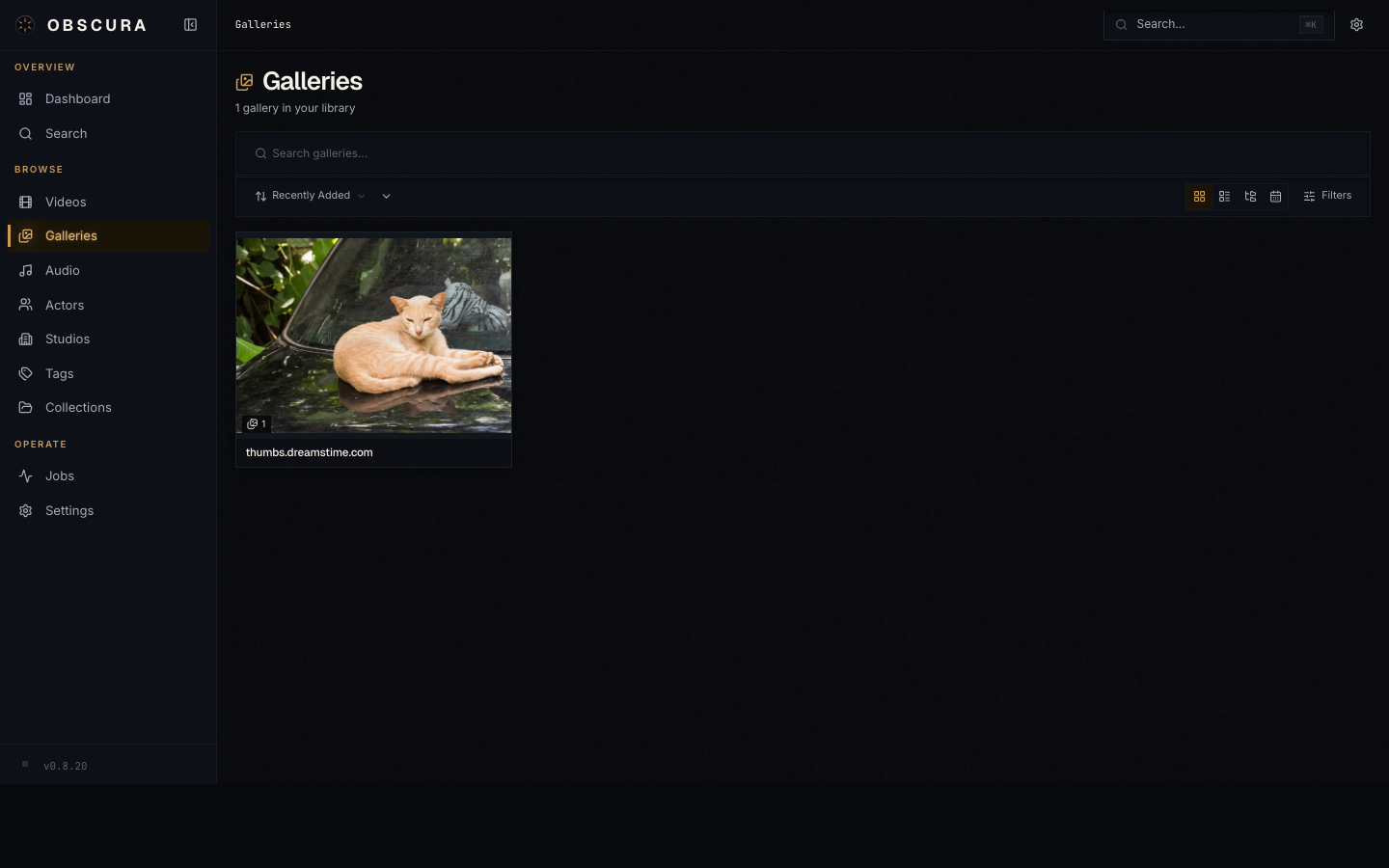Click the image count badge on thumbnail

click(257, 423)
